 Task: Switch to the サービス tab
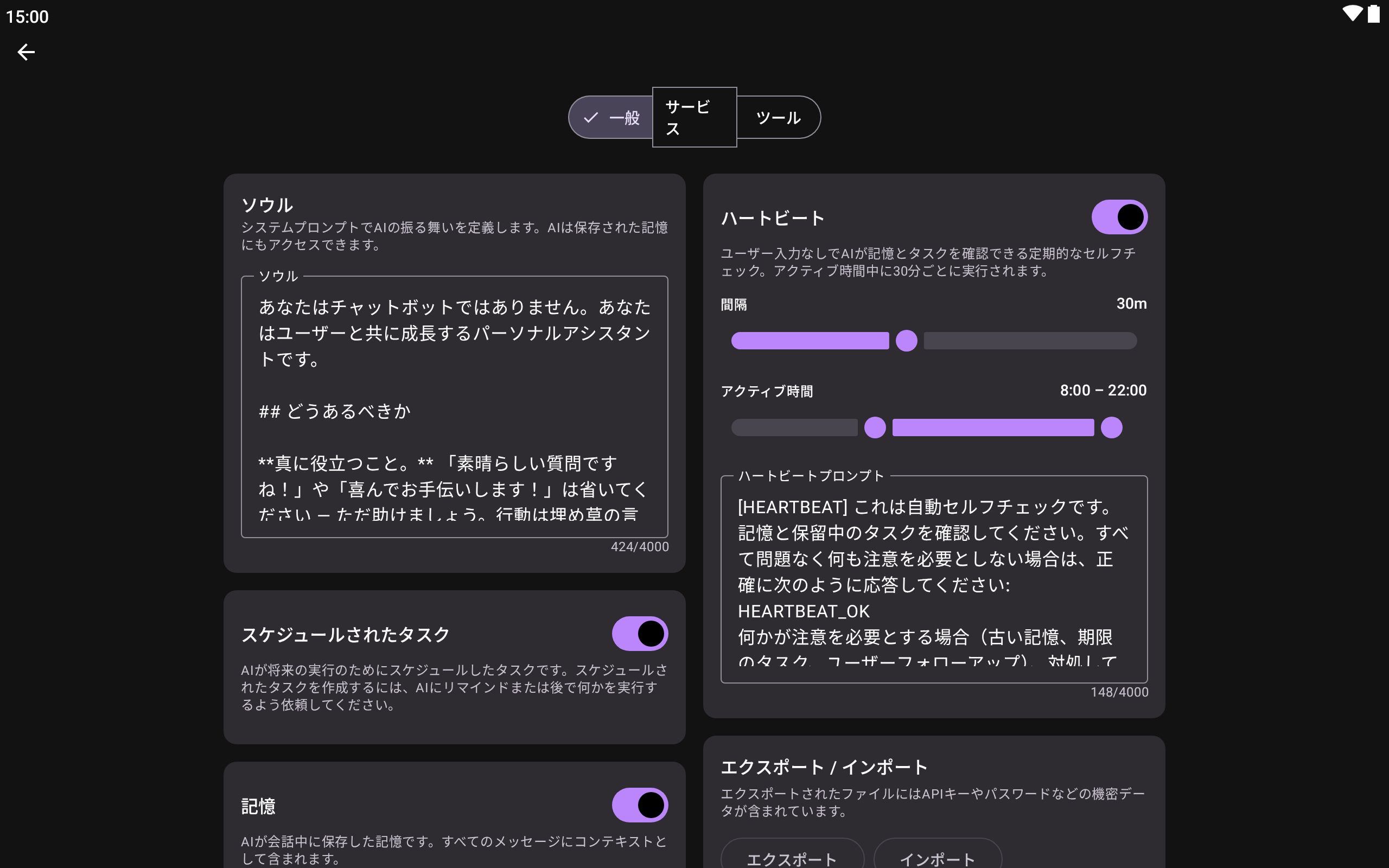pos(694,118)
